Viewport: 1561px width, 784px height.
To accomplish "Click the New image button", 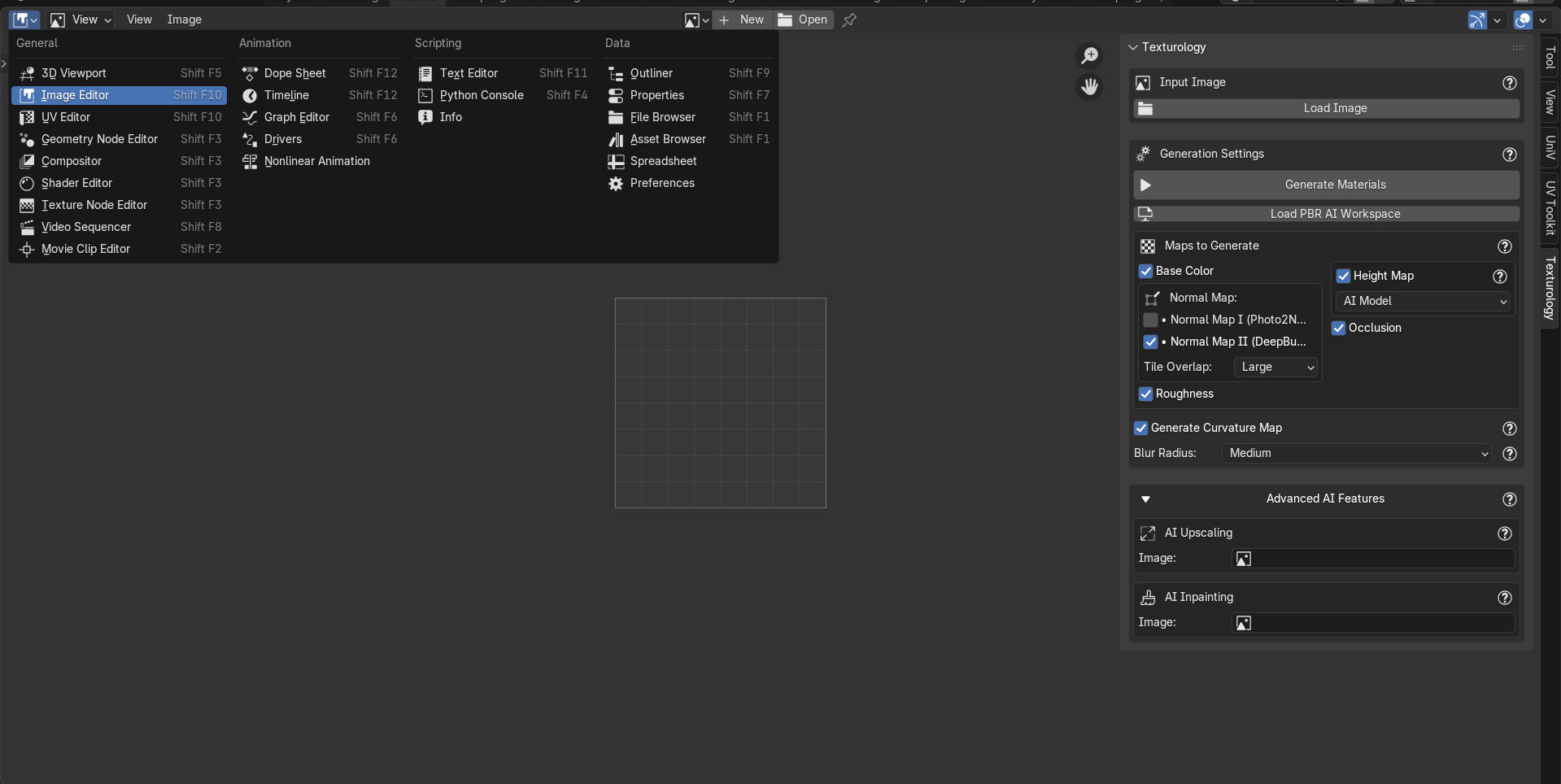I will [742, 20].
